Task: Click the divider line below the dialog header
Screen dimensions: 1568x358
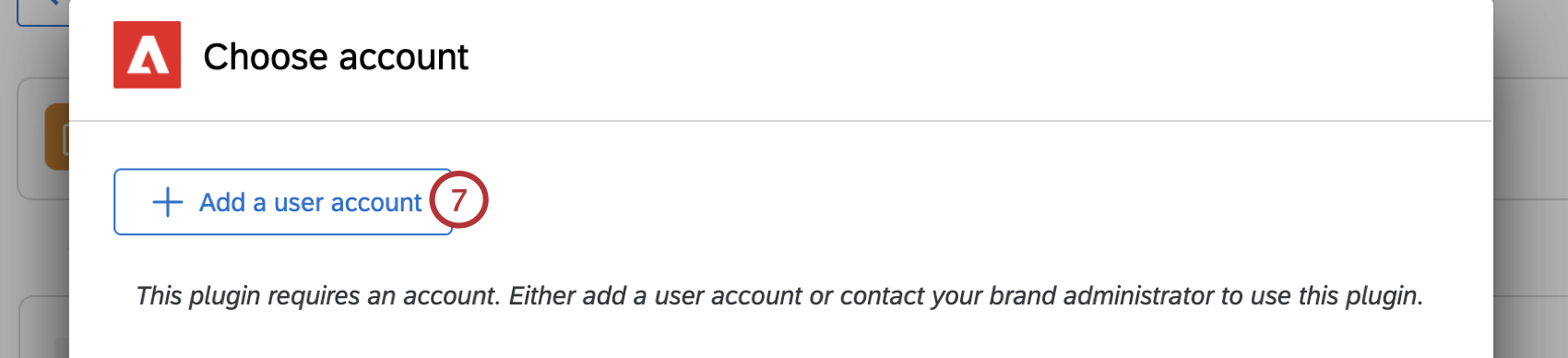Action: (x=781, y=121)
